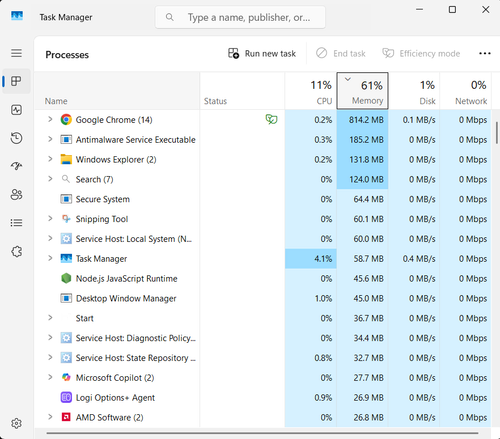Click the Google Chrome process icon
Viewport: 500px width, 439px height.
click(66, 120)
